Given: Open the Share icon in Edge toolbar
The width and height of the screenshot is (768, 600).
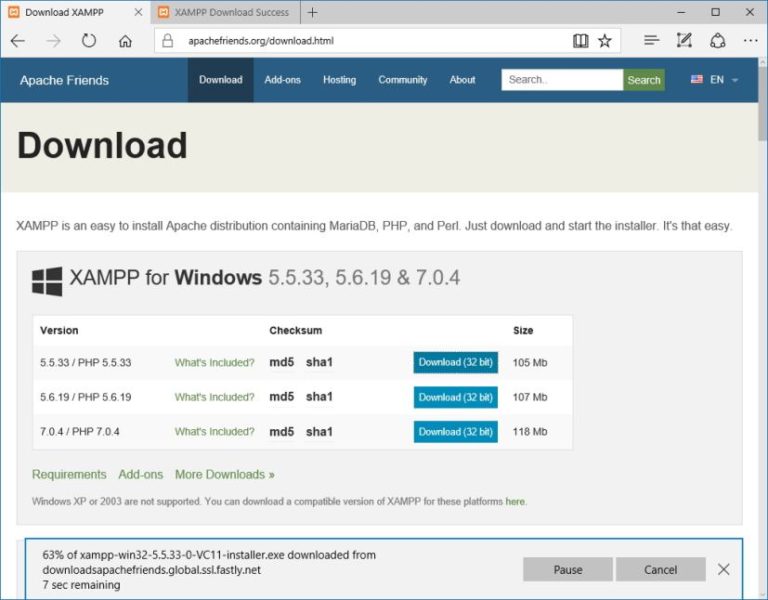Looking at the screenshot, I should (x=718, y=40).
